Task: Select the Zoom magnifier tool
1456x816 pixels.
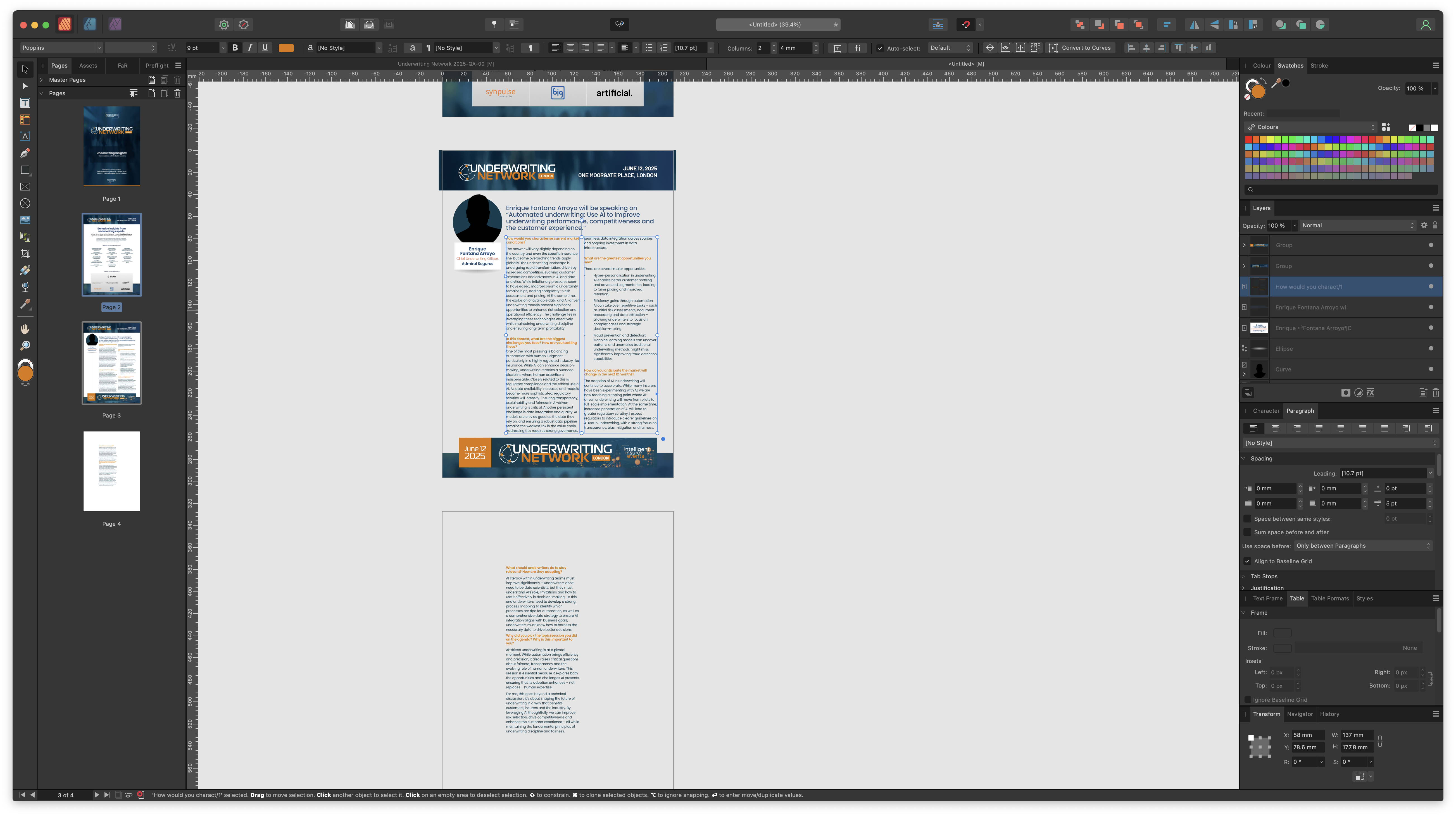Action: click(x=25, y=346)
